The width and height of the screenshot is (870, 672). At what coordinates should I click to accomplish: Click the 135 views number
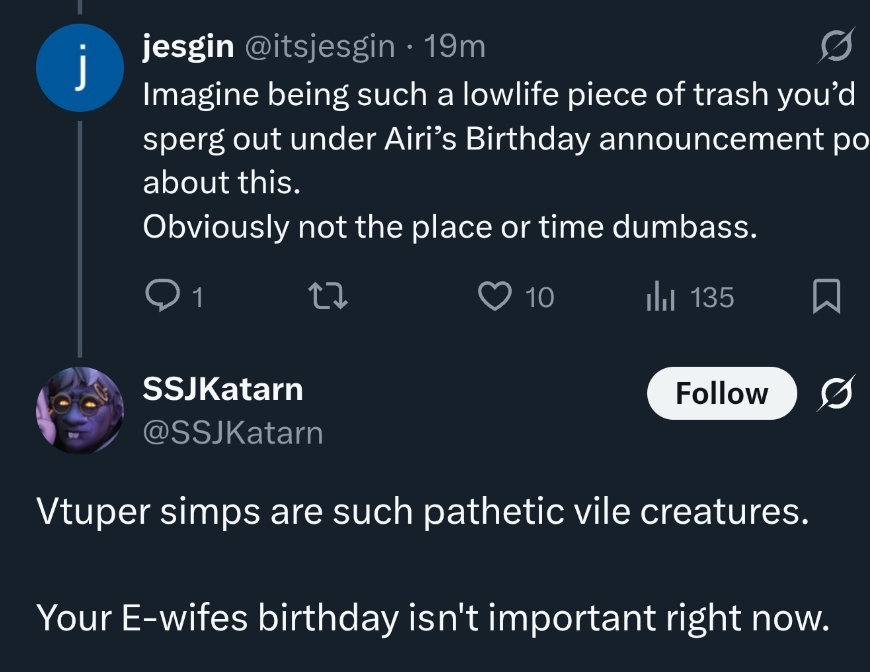click(x=712, y=297)
